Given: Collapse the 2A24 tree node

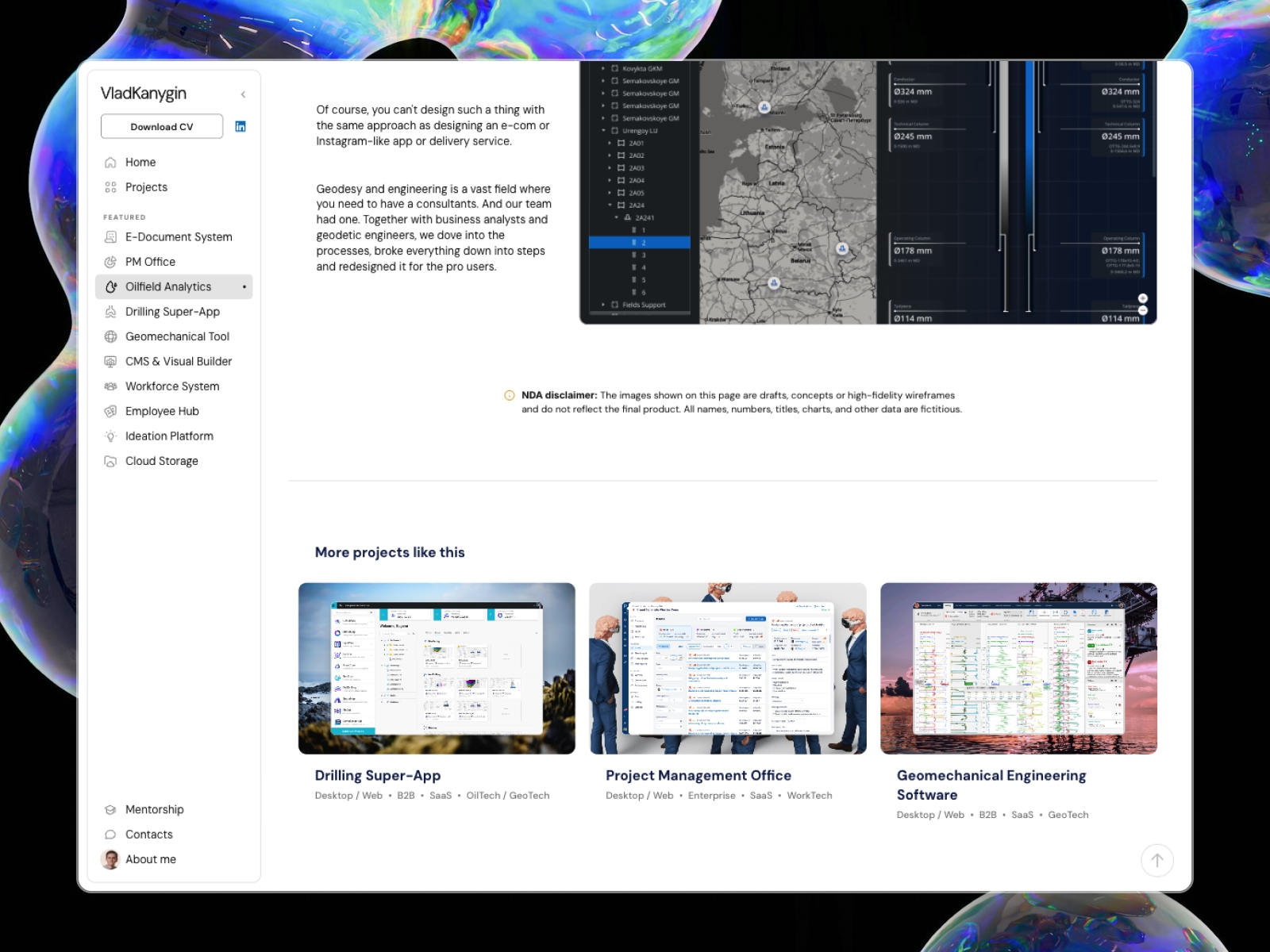Looking at the screenshot, I should (610, 205).
